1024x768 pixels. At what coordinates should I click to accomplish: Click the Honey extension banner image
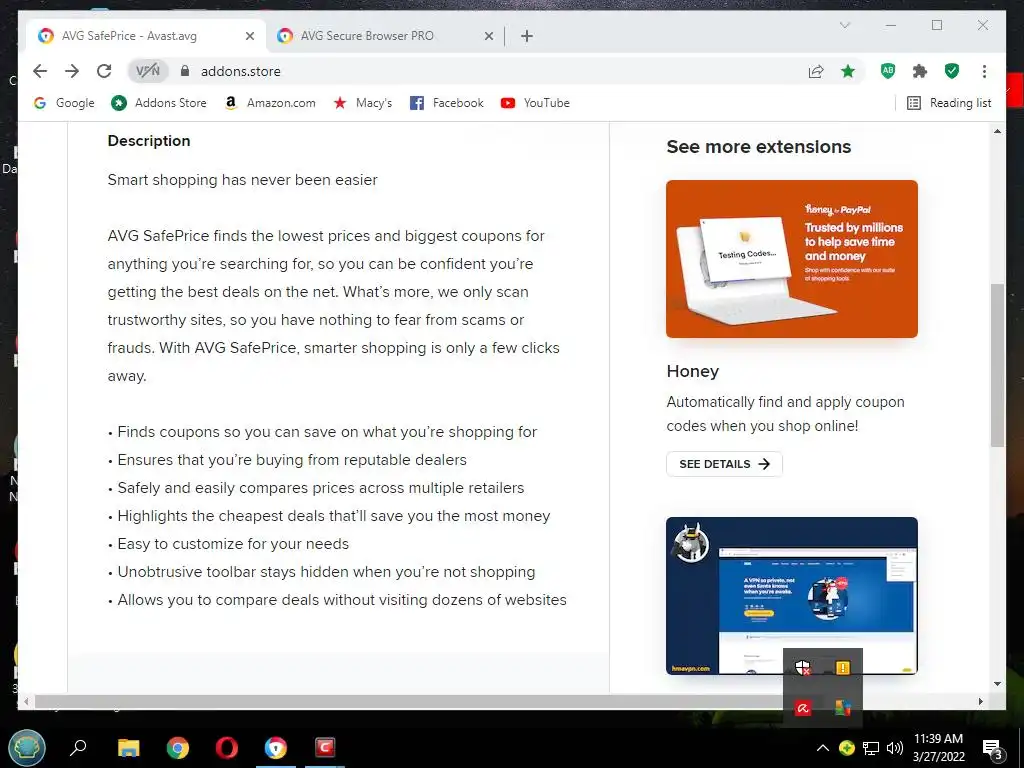(792, 259)
